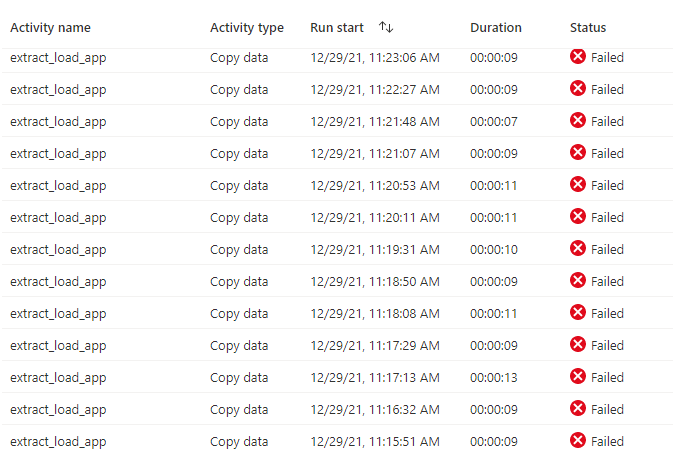Click the Status column header
Viewport: 673px width, 454px height.
(588, 27)
